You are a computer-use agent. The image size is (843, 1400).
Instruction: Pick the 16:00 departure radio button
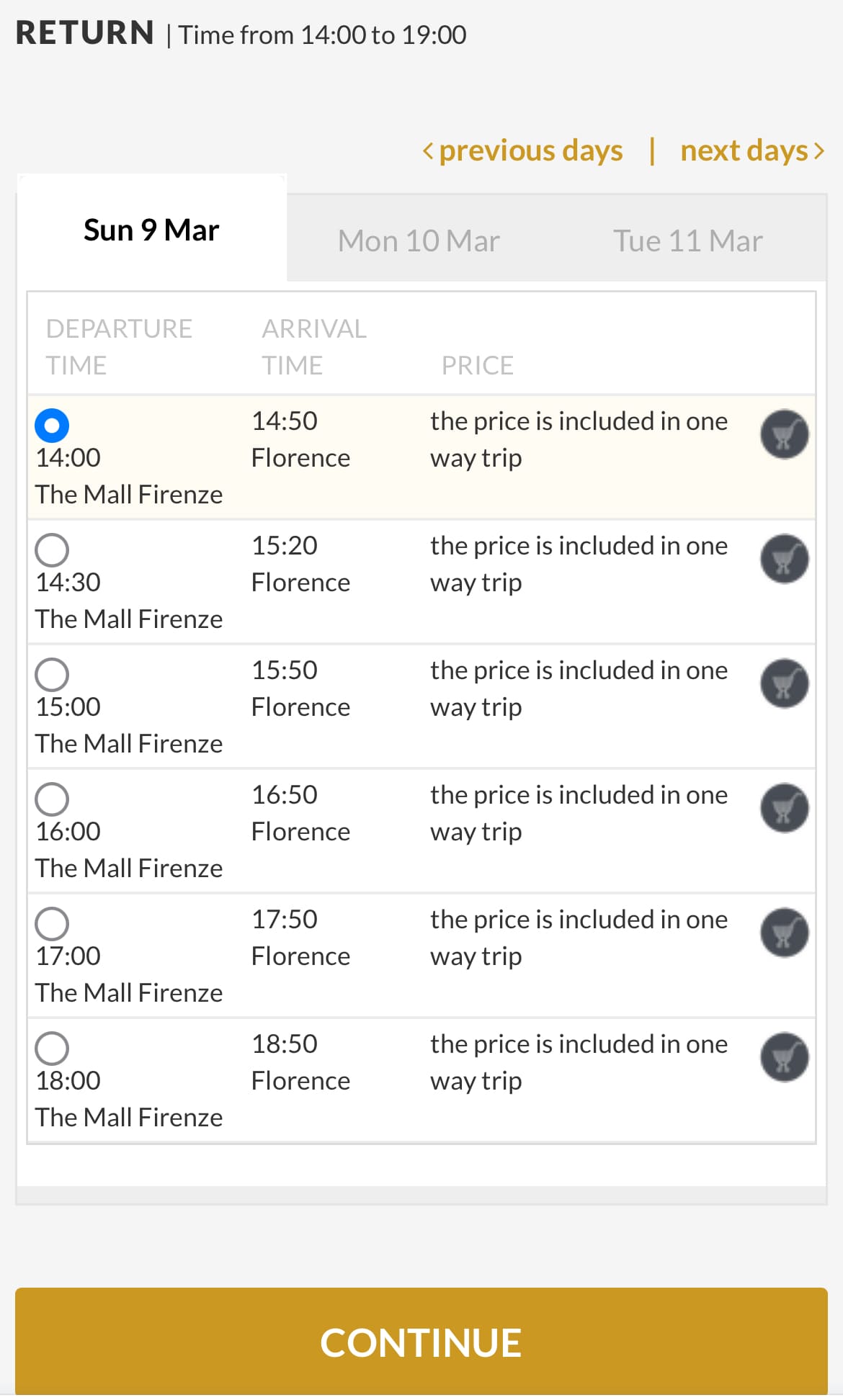click(52, 799)
